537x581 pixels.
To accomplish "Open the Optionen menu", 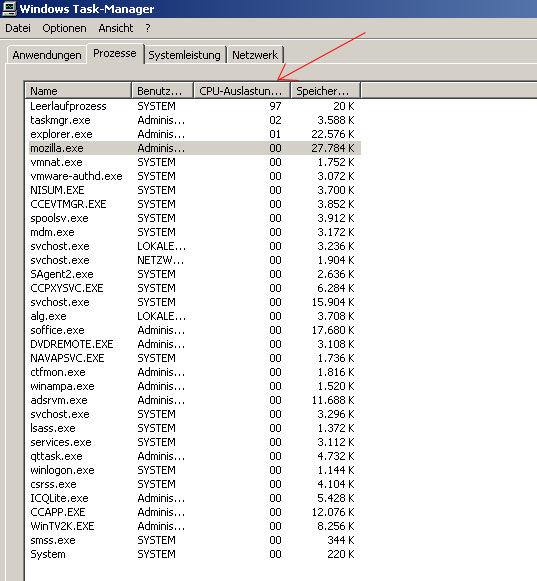I will [64, 28].
